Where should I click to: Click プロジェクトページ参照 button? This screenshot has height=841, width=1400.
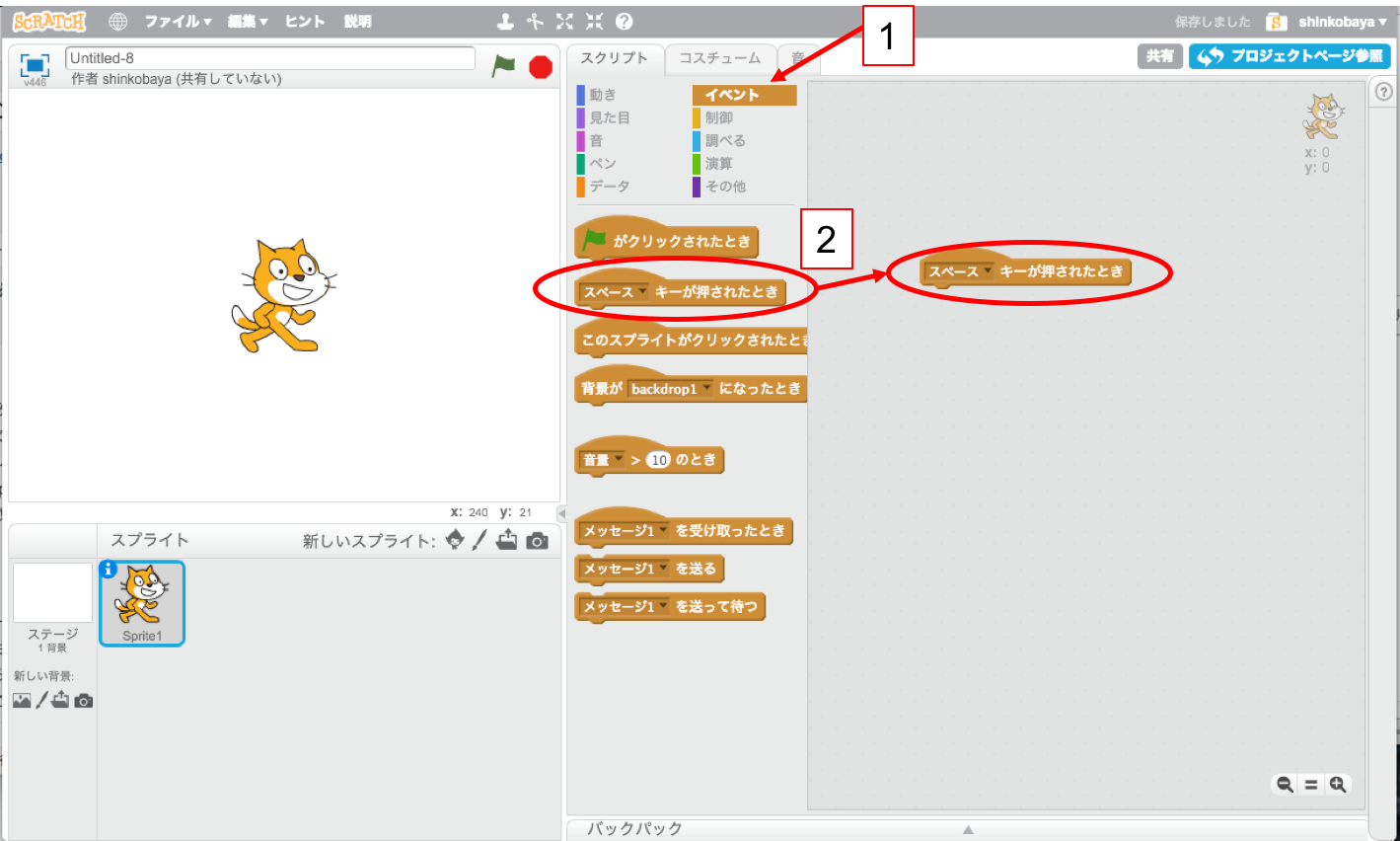click(1289, 56)
